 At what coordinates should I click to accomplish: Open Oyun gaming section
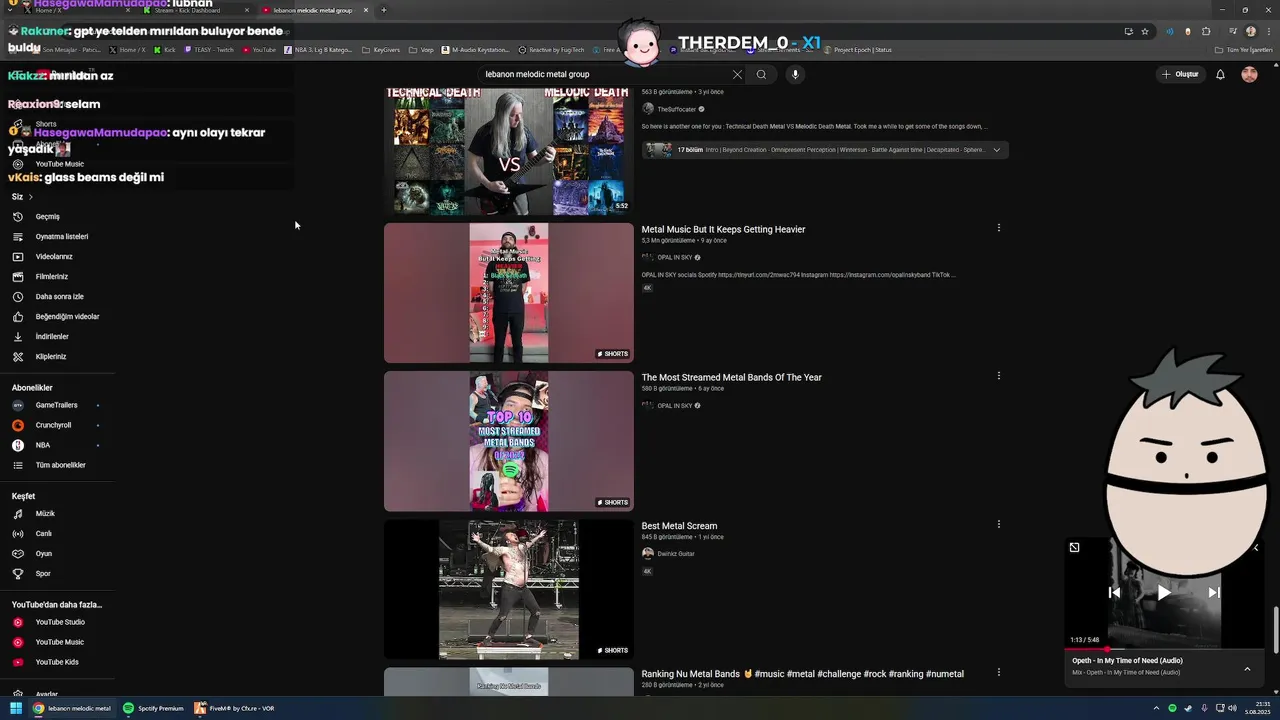(x=44, y=554)
